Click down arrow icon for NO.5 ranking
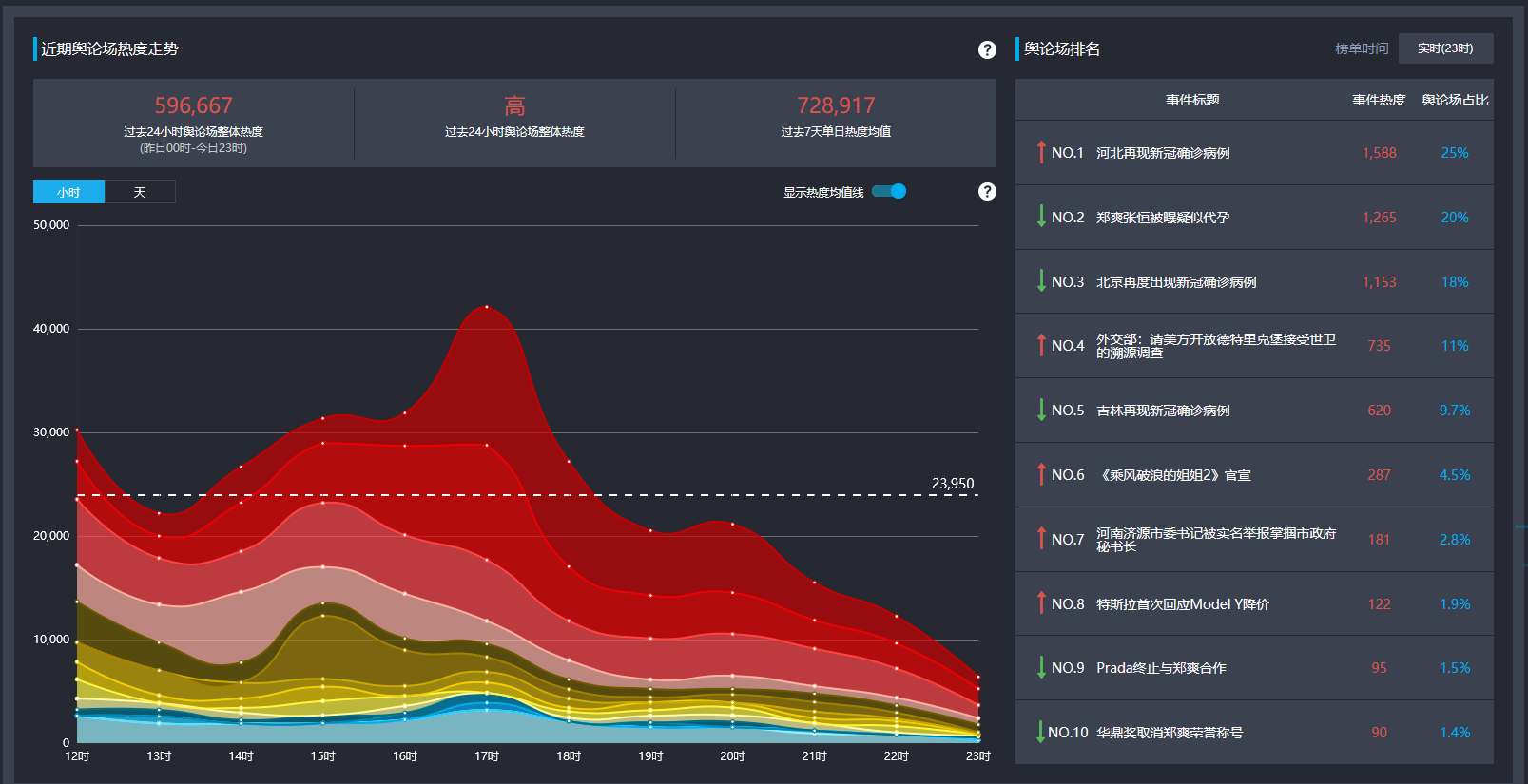1528x784 pixels. [1041, 410]
